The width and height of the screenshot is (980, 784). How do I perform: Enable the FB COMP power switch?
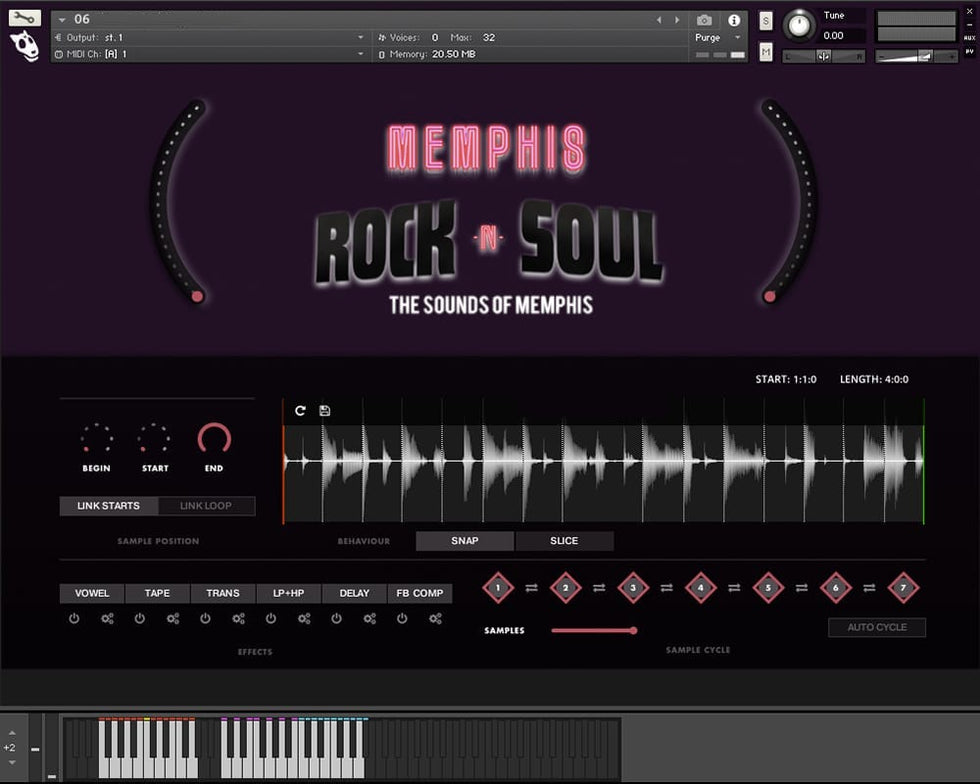pyautogui.click(x=402, y=619)
